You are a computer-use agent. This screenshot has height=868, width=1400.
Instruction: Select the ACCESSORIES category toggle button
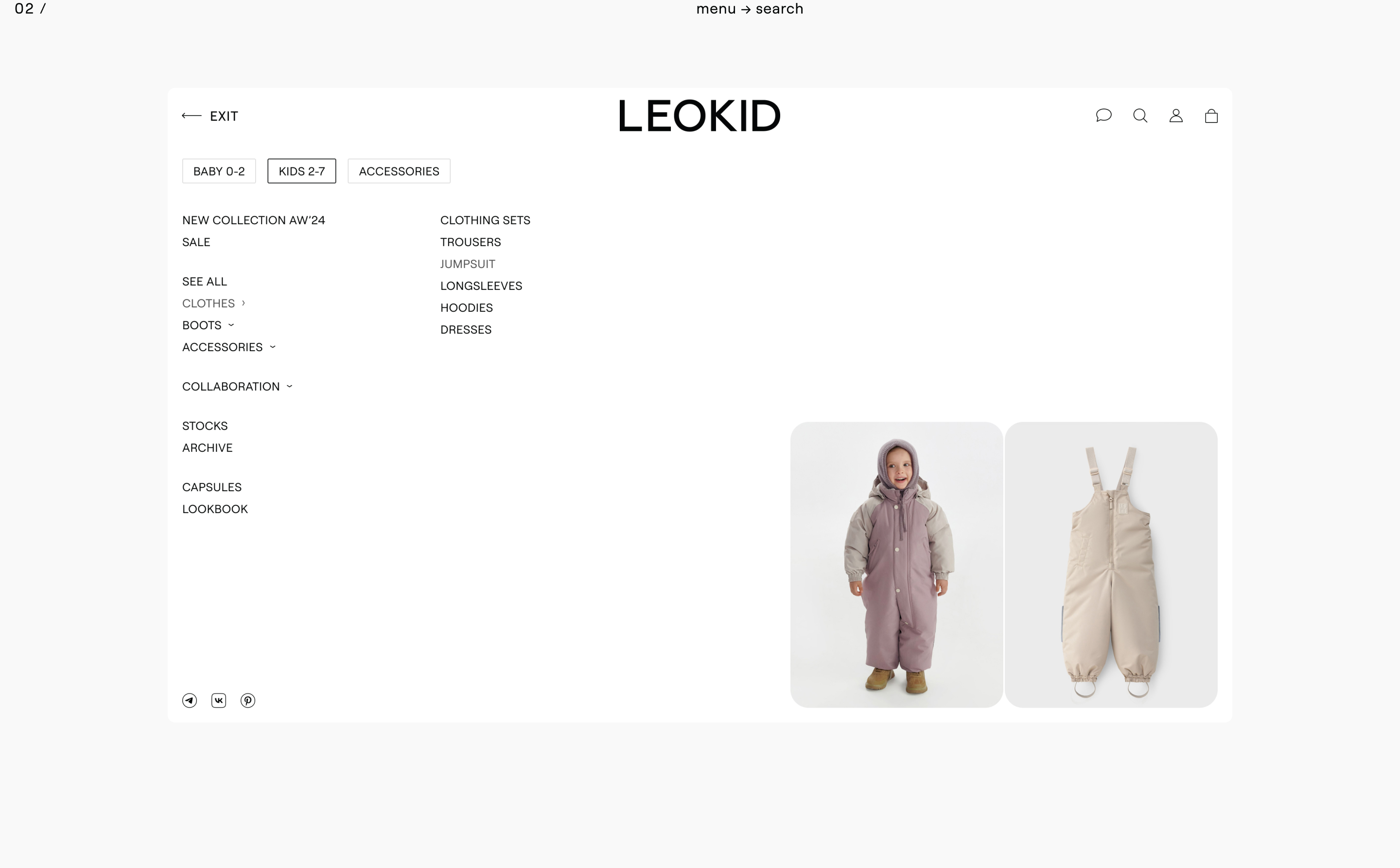(400, 171)
